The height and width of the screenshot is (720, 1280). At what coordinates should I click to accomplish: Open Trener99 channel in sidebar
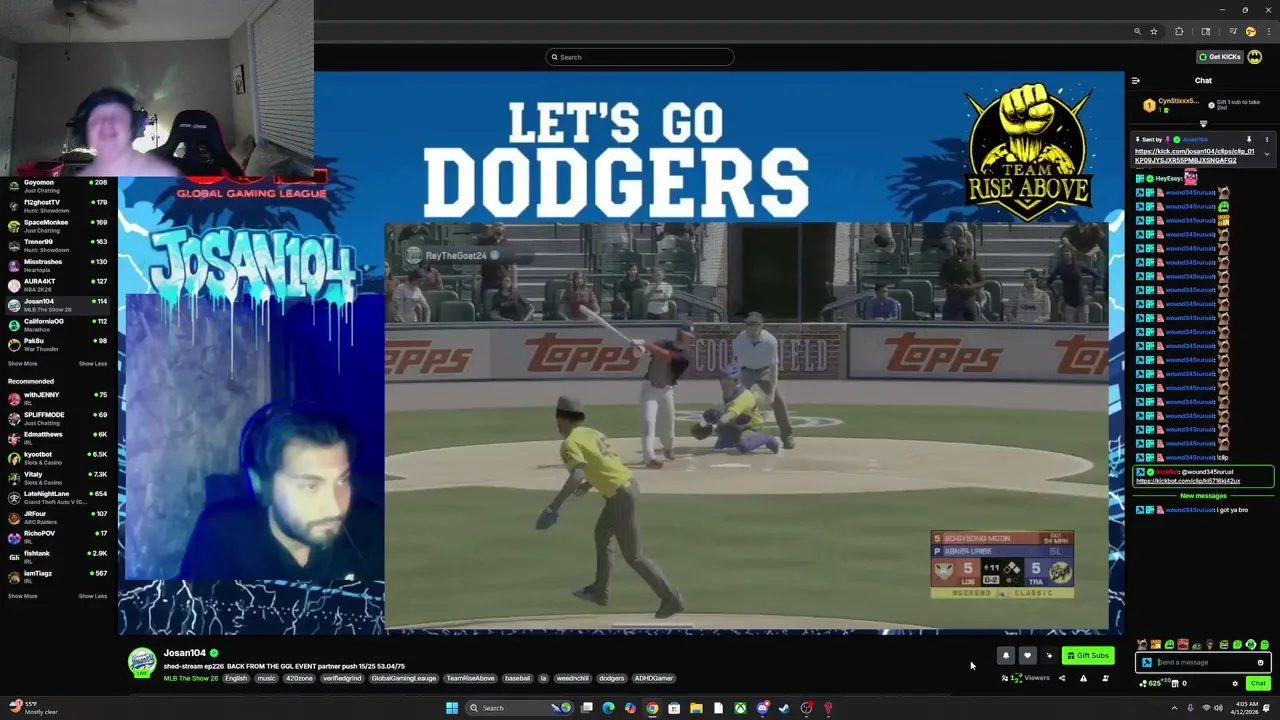point(58,245)
